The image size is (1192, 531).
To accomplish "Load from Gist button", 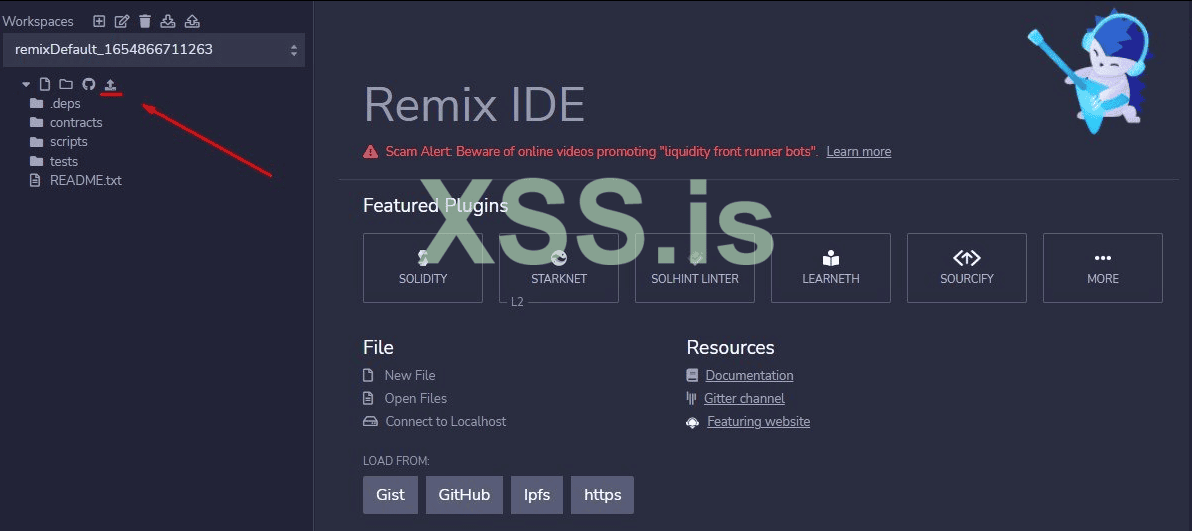I will click(x=391, y=494).
